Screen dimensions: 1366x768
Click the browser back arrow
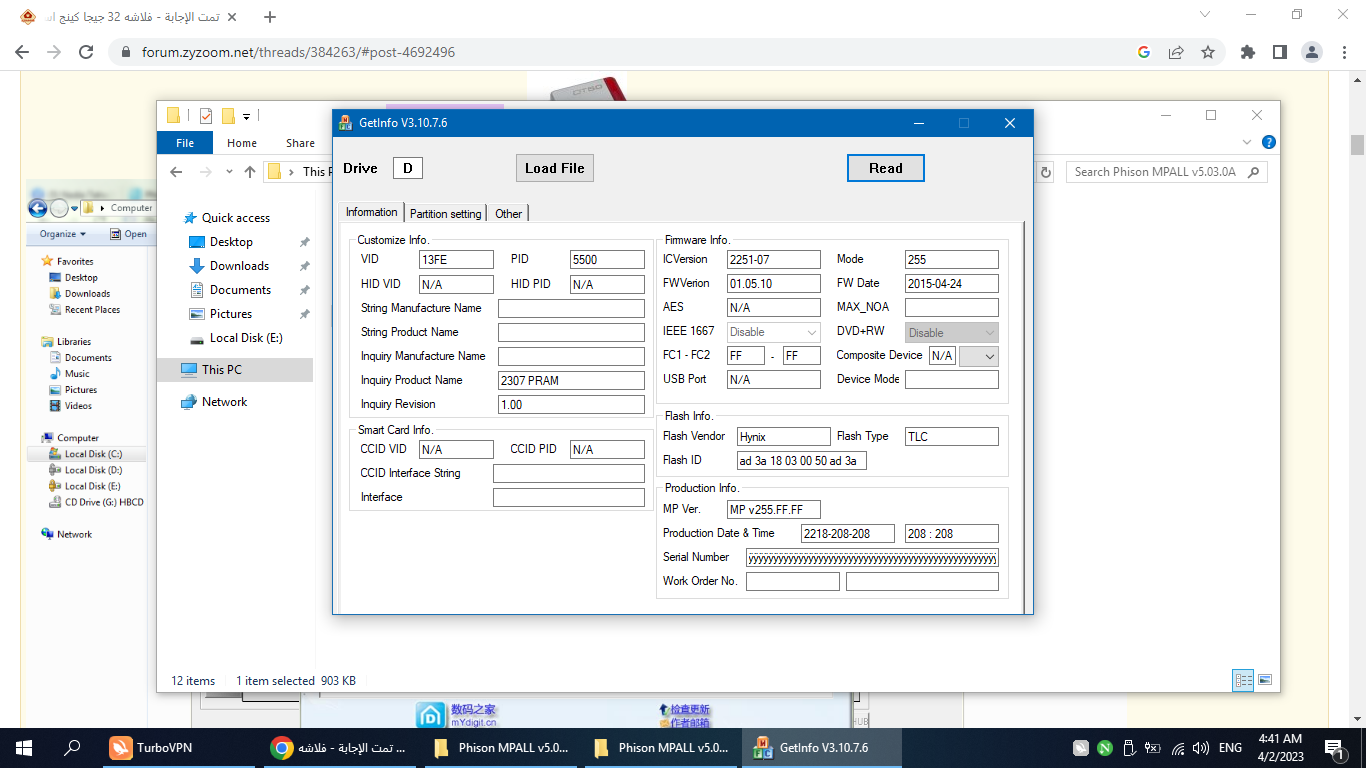pos(22,52)
